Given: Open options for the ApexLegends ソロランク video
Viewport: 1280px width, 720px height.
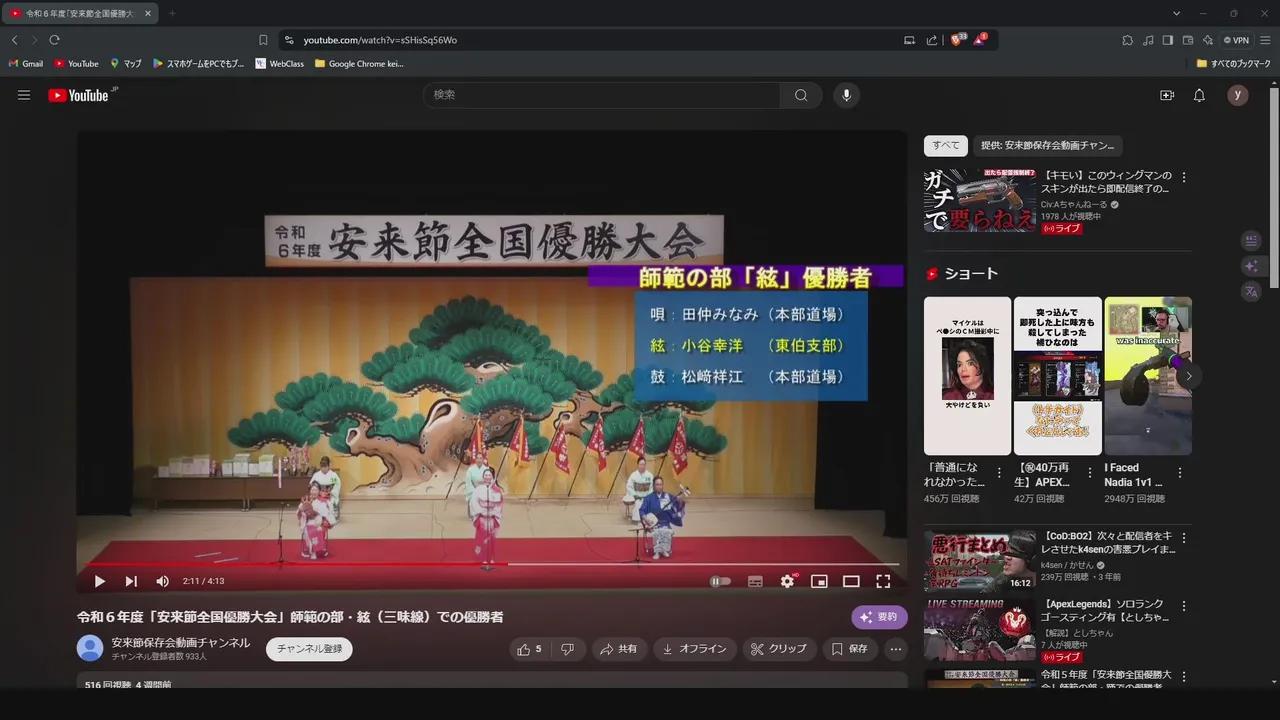Looking at the screenshot, I should tap(1184, 607).
